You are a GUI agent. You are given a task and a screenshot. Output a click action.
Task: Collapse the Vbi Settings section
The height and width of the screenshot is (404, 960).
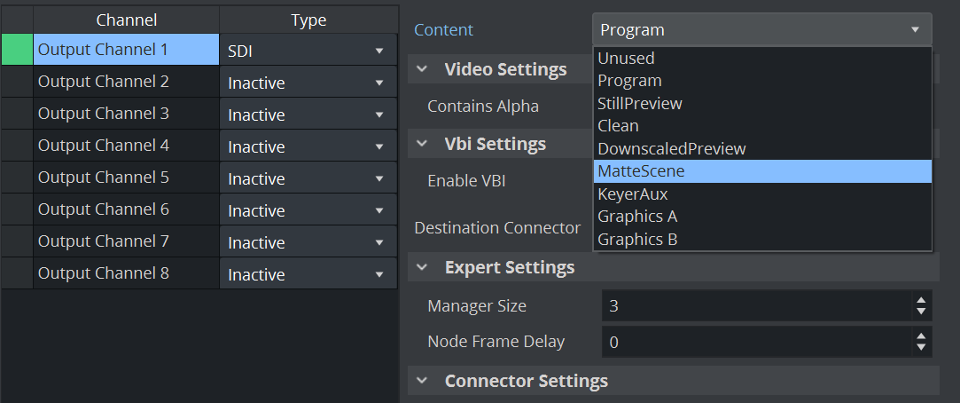pyautogui.click(x=423, y=144)
